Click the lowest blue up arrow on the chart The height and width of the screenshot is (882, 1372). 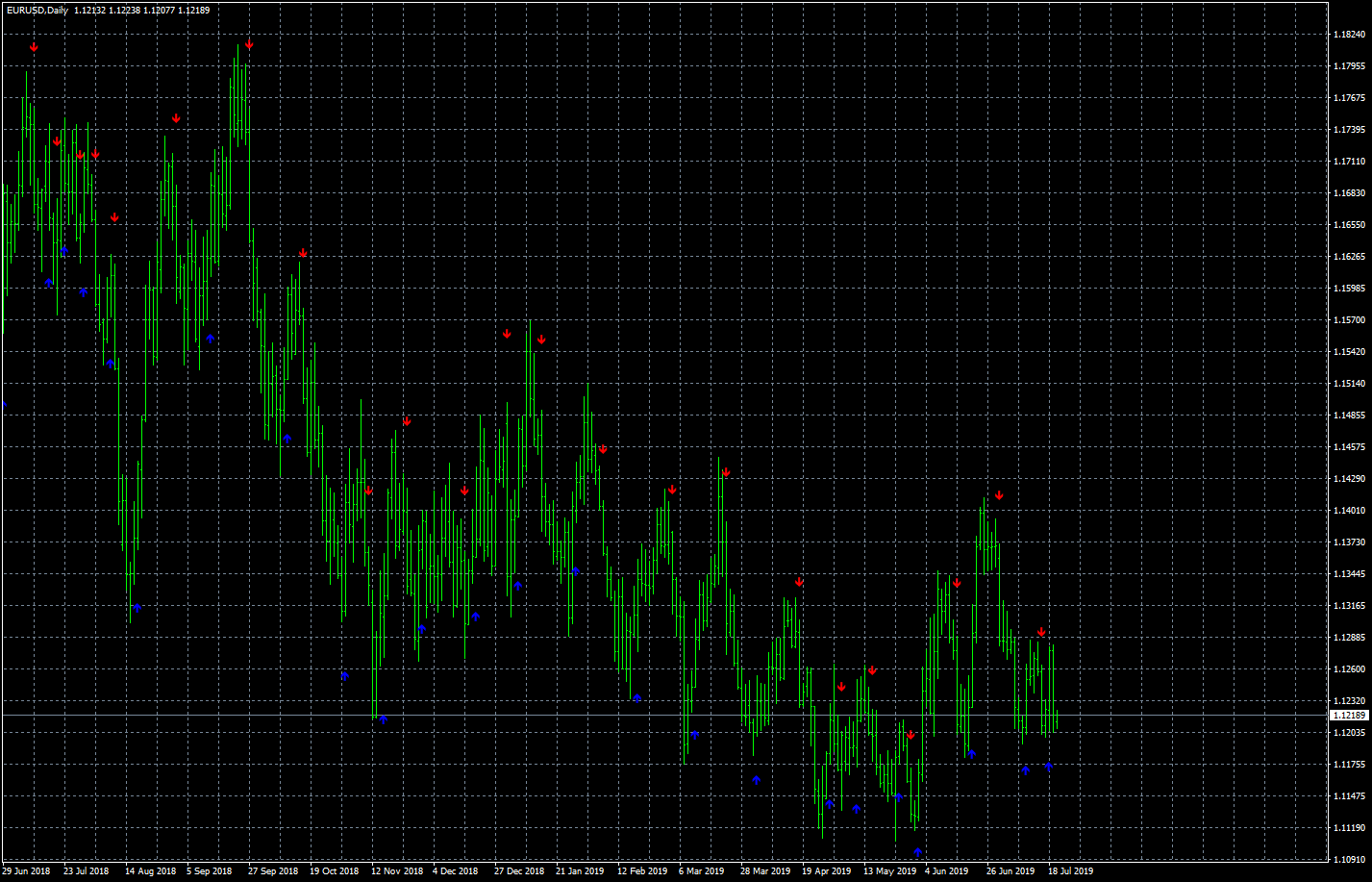click(x=918, y=851)
